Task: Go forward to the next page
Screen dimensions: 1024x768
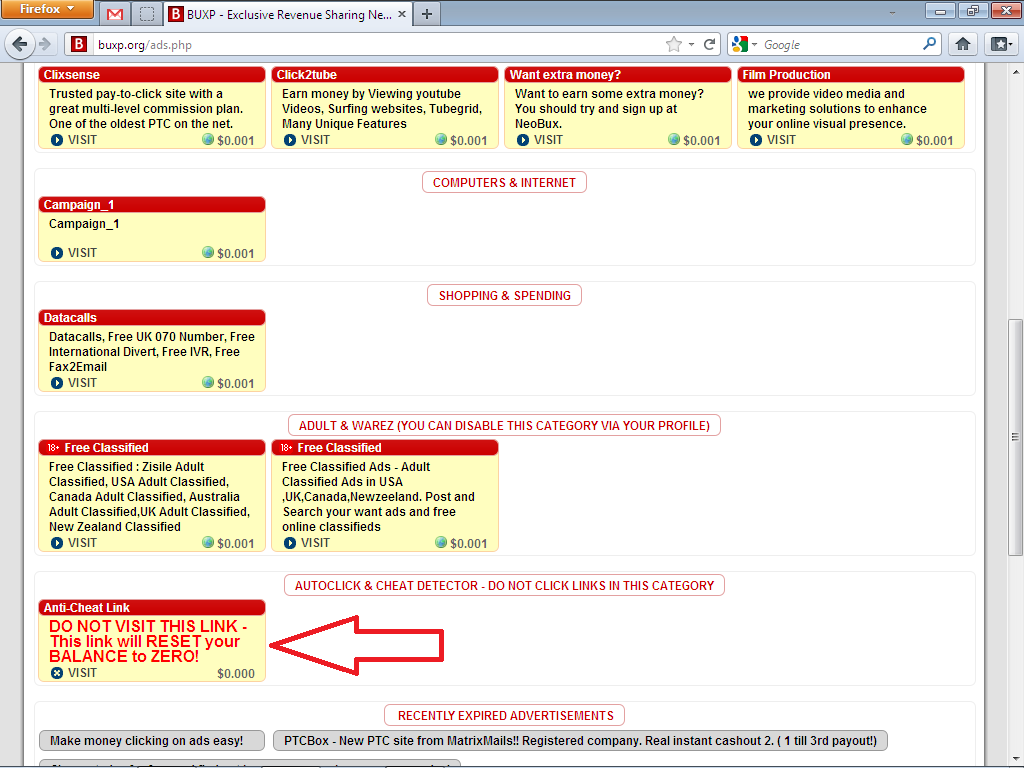Action: pyautogui.click(x=44, y=44)
